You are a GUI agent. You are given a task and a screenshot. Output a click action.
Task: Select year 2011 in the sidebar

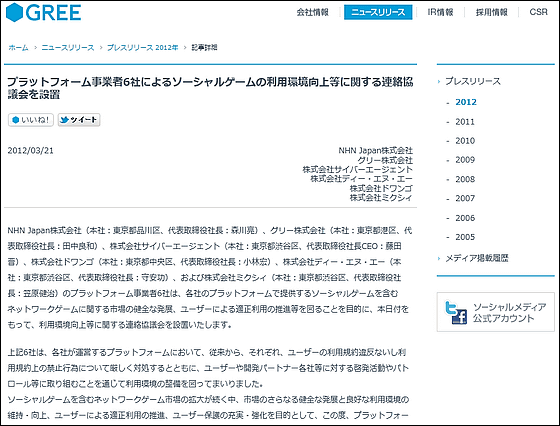click(465, 122)
